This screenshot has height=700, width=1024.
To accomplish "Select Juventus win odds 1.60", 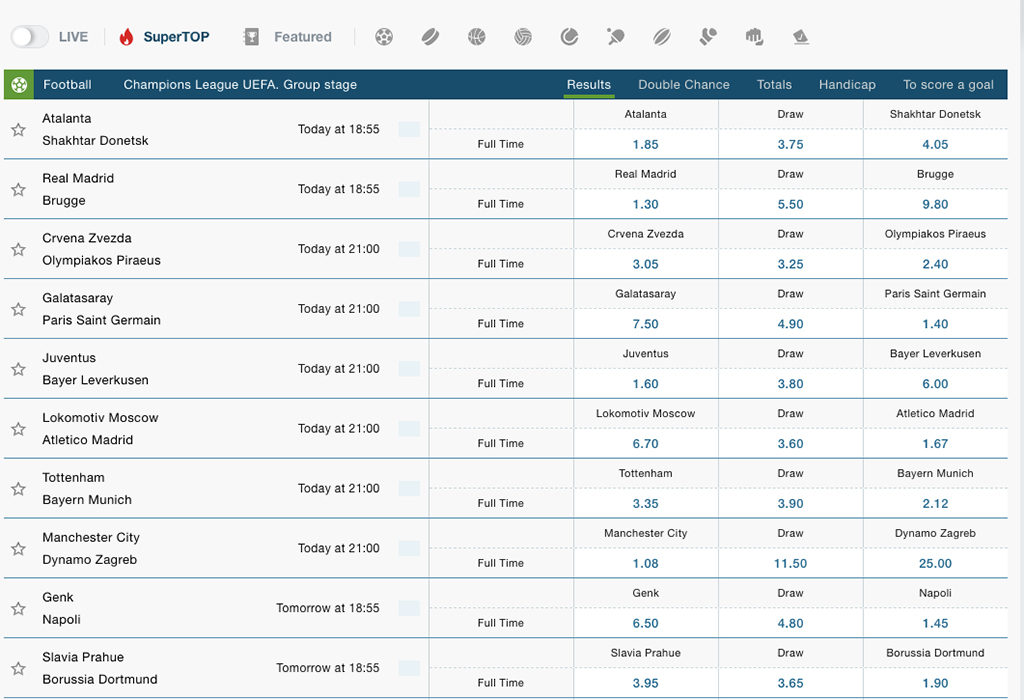I will [x=645, y=384].
